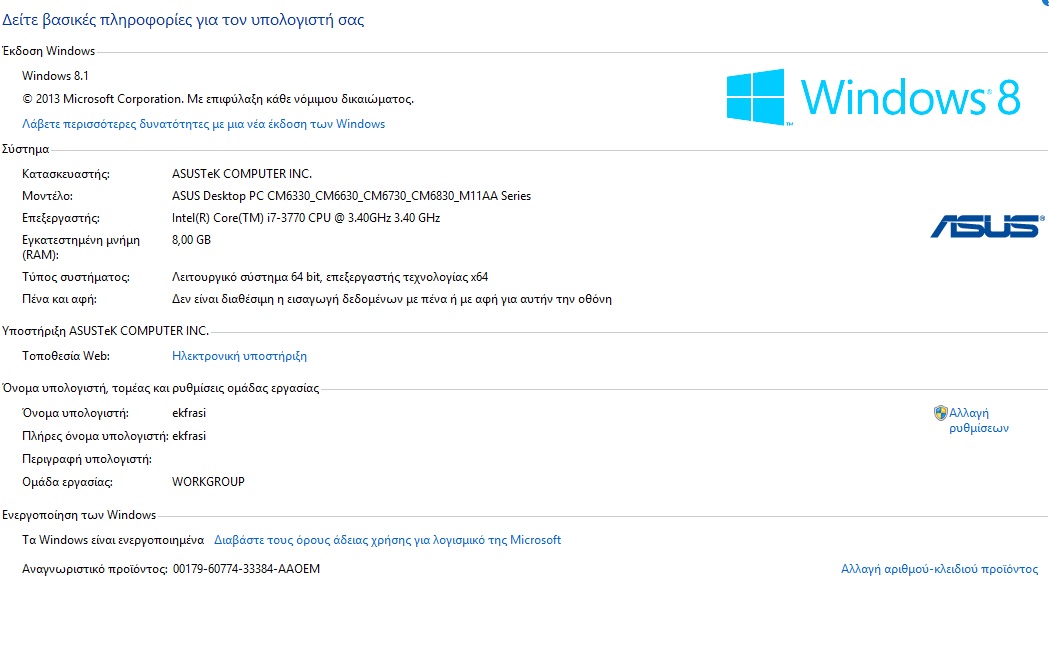
Task: Open Microsoft license terms link
Action: pos(387,540)
